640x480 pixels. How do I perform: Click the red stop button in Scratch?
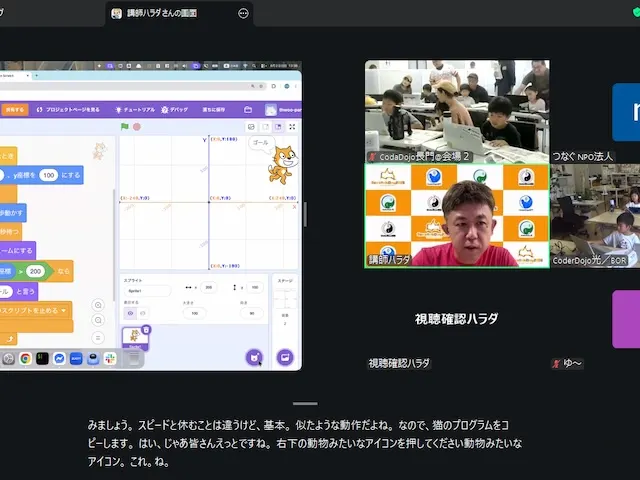[137, 127]
